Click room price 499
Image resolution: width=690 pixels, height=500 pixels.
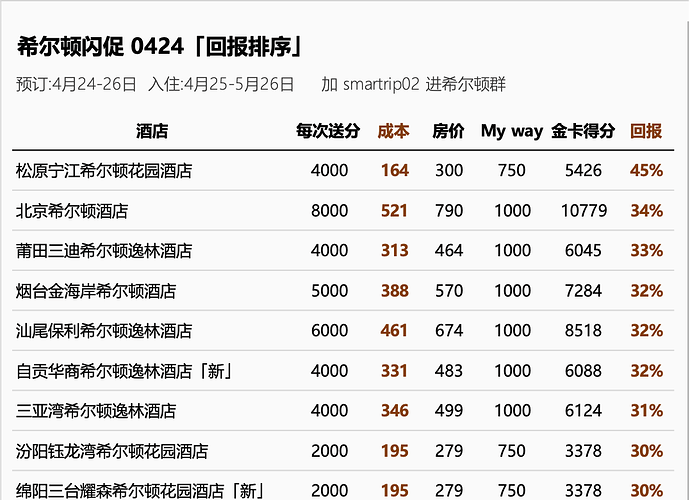[449, 411]
